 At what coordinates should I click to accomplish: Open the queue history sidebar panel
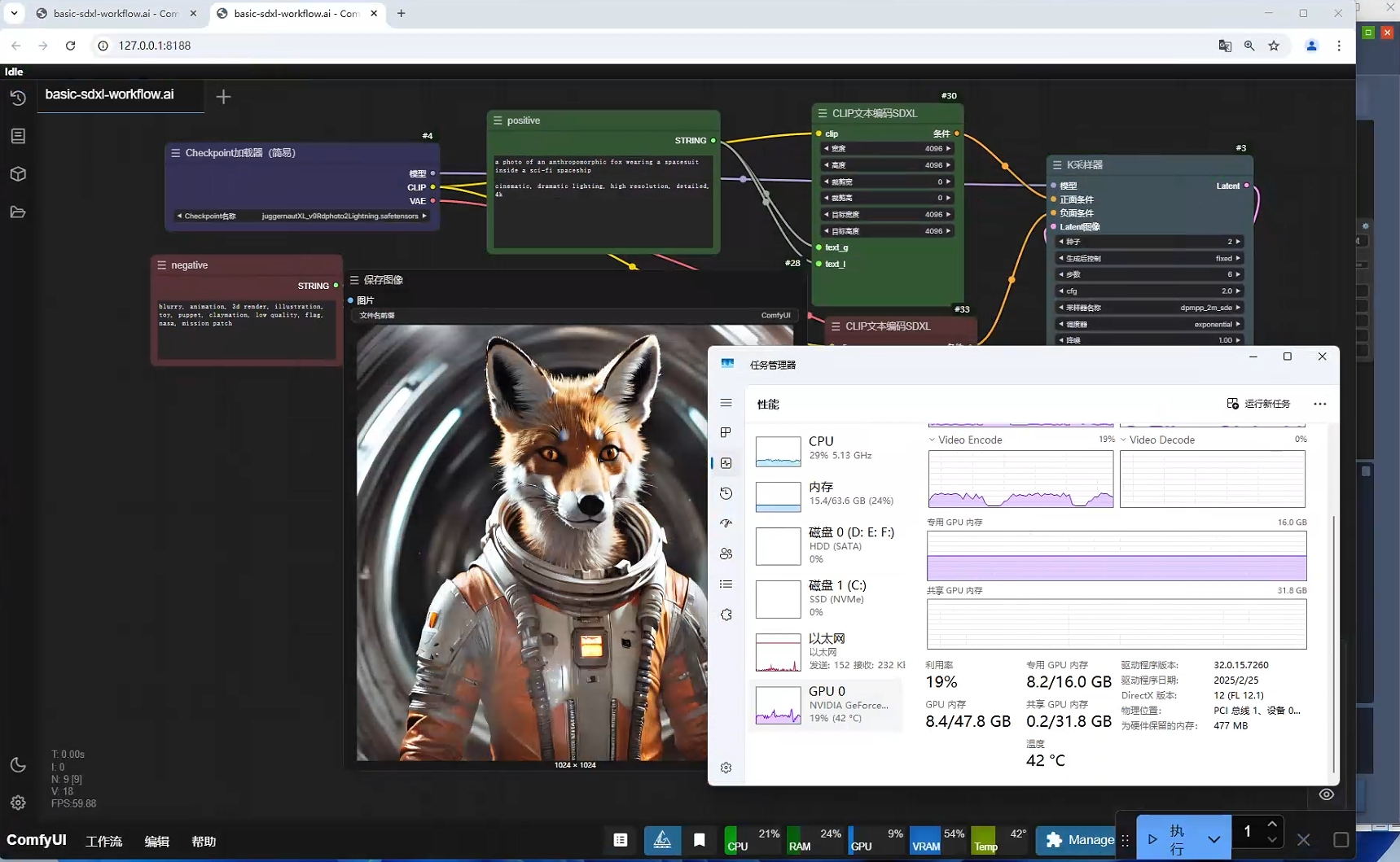(x=18, y=98)
